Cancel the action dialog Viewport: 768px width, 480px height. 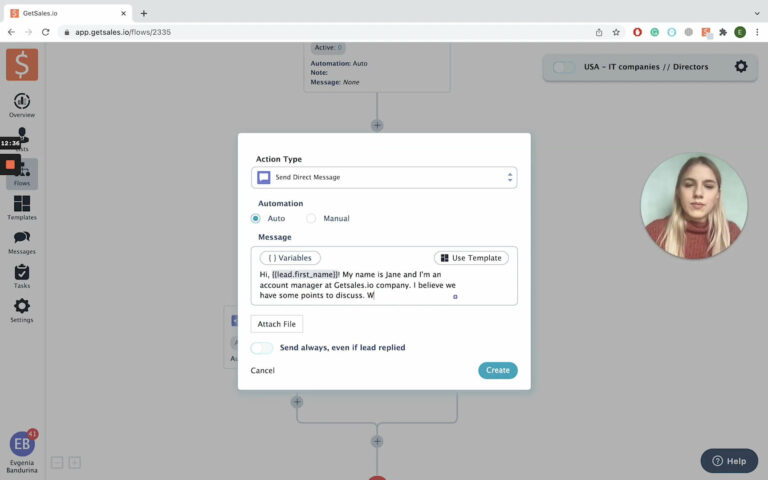pos(263,370)
